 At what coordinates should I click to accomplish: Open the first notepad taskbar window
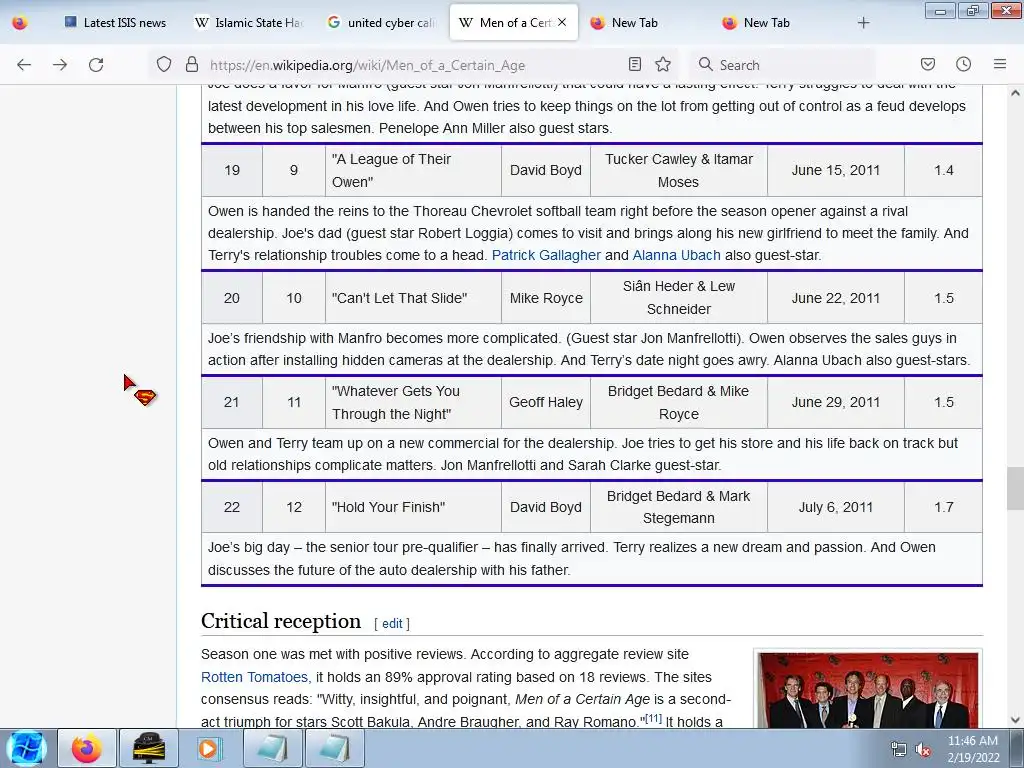tap(272, 748)
